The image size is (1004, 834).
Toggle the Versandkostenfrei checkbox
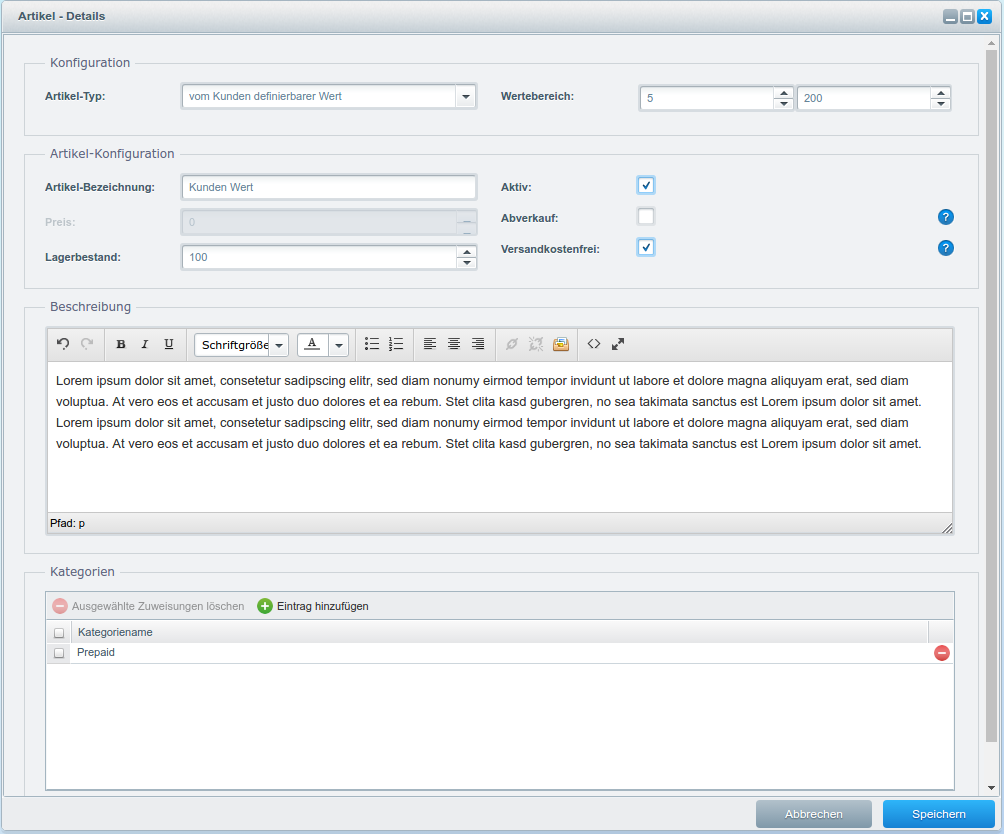tap(646, 247)
